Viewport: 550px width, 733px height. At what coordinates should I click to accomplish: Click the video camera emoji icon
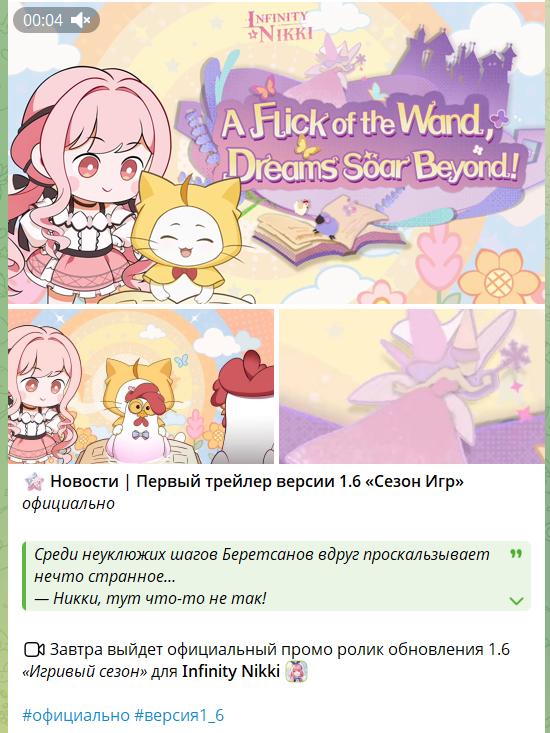(x=34, y=650)
